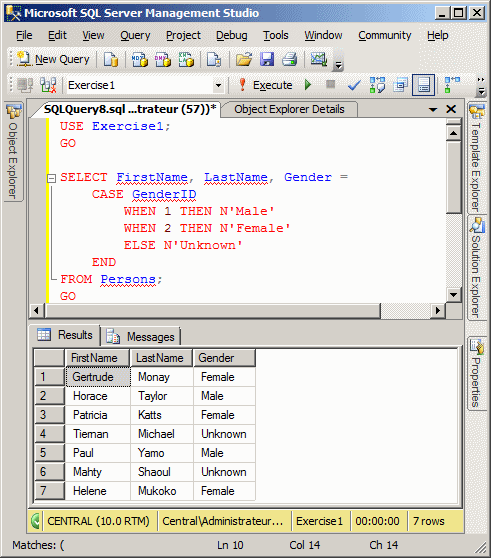Click the Analysis Services DMX Query icon

coord(163,59)
